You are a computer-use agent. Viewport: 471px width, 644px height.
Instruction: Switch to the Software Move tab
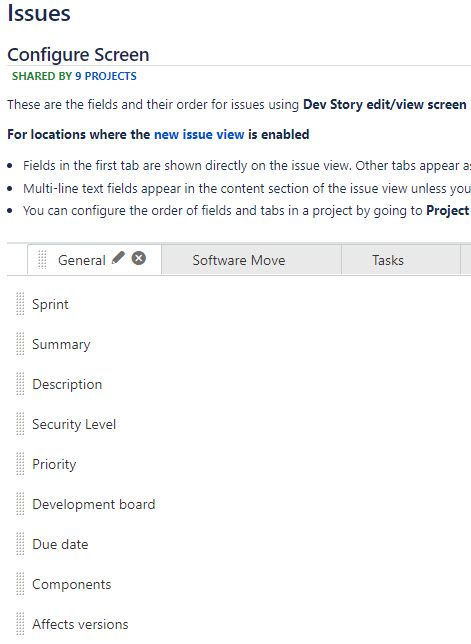coord(251,260)
